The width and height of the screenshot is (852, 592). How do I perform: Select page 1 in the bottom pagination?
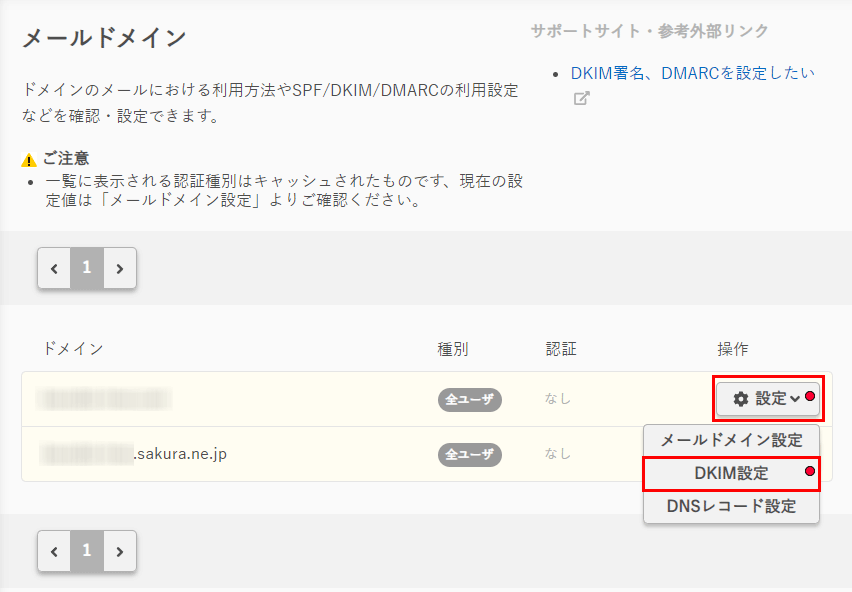tap(87, 551)
